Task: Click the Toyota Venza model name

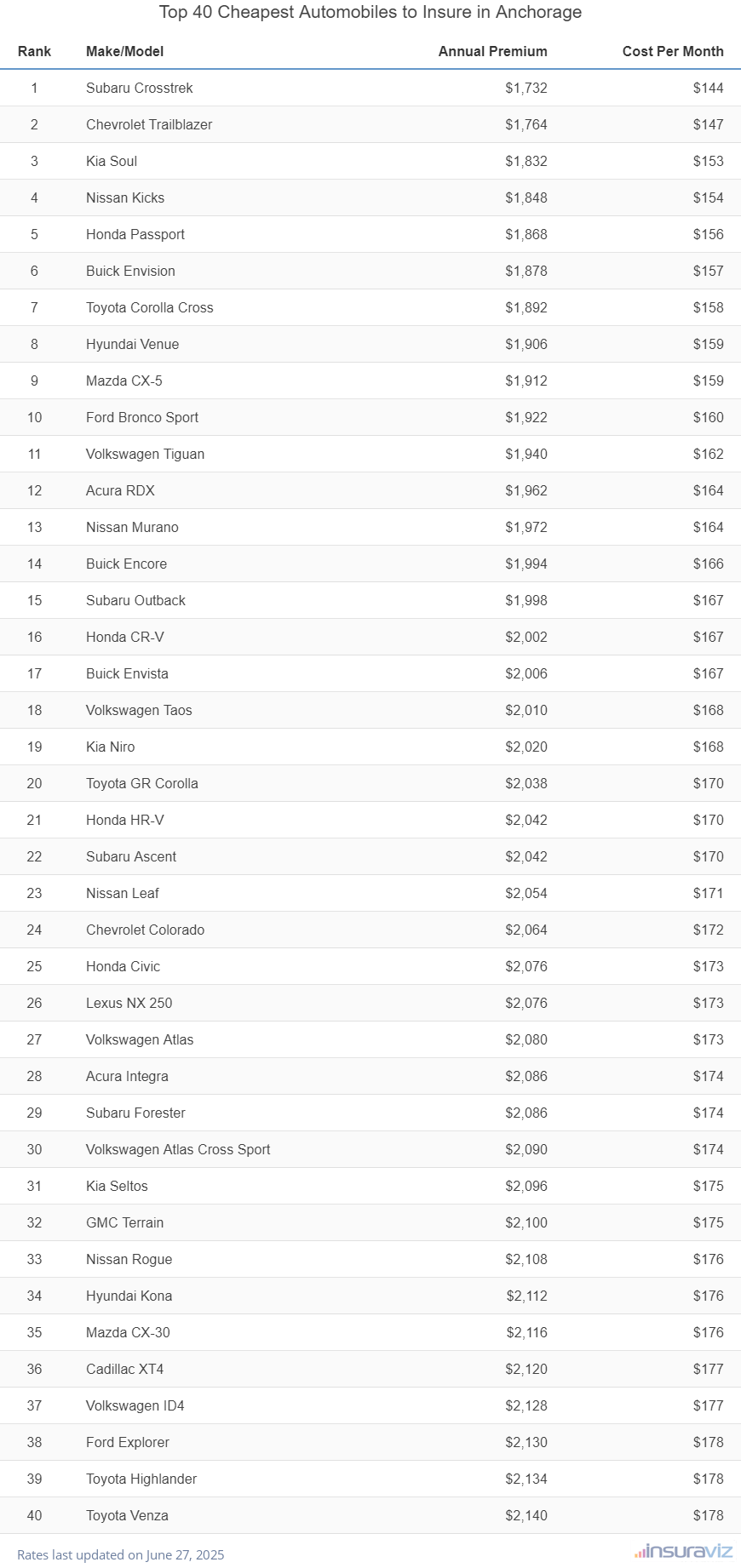Action: (127, 1515)
